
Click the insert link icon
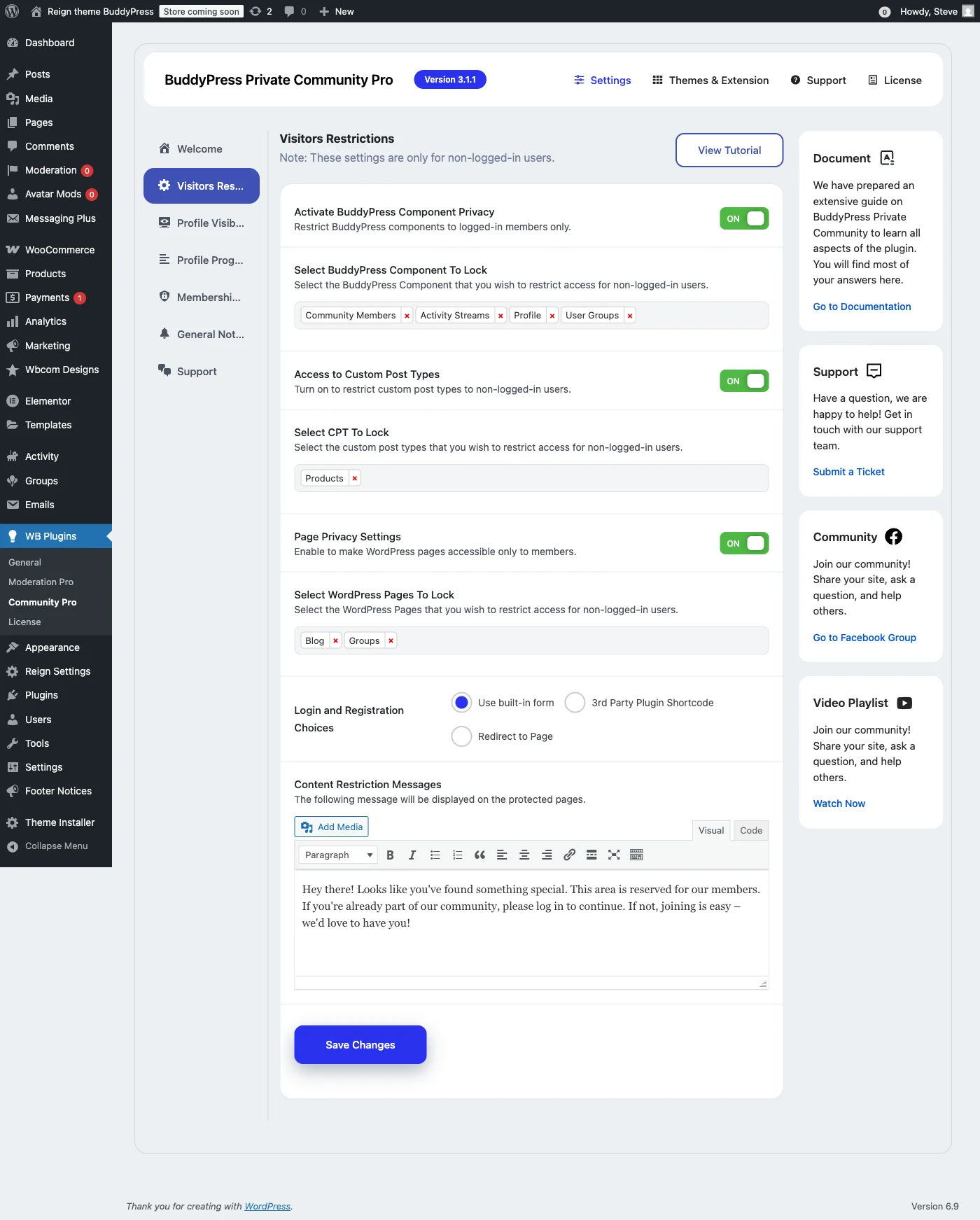click(569, 855)
